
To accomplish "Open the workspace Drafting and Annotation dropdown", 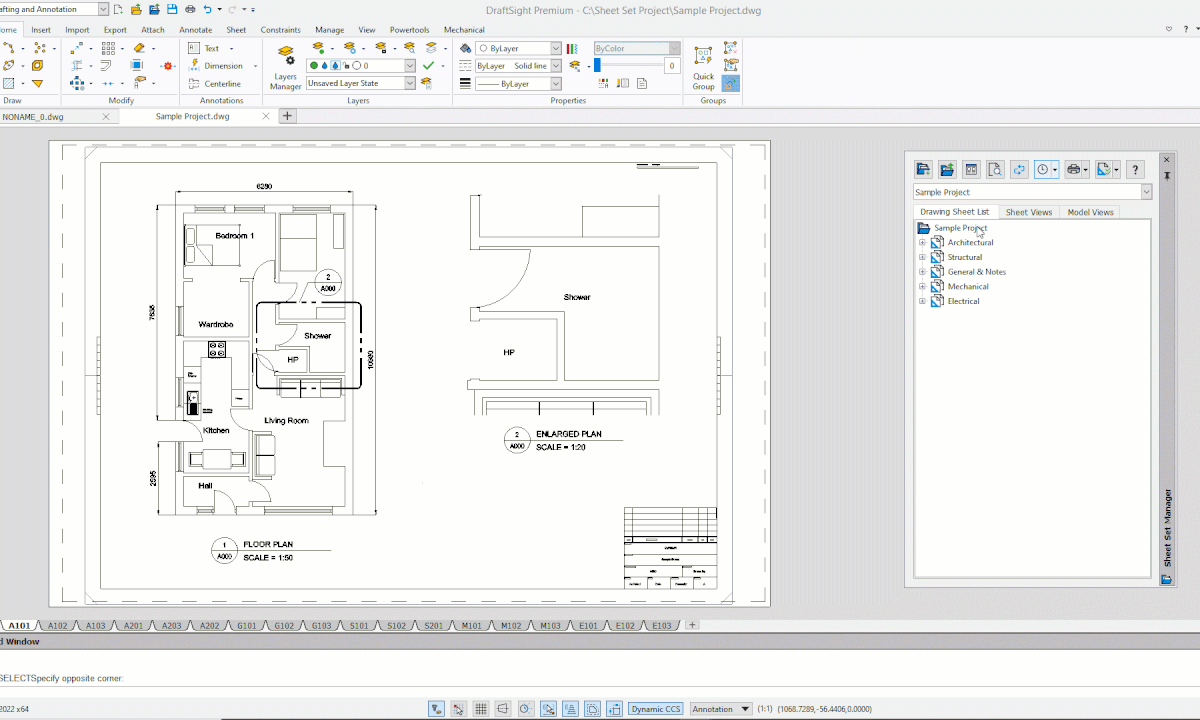I will (104, 9).
